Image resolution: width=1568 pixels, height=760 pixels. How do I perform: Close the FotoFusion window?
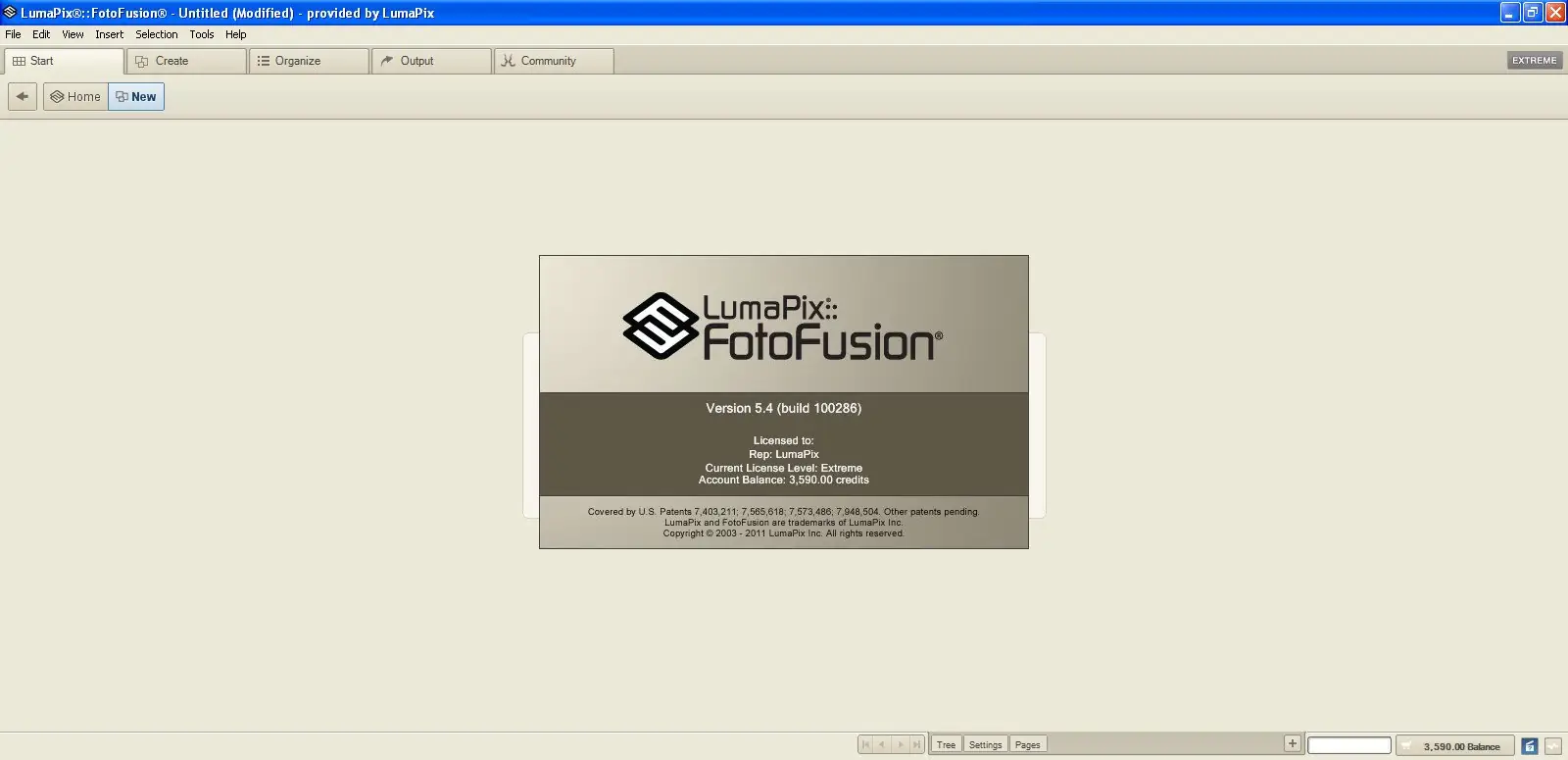coord(1555,13)
